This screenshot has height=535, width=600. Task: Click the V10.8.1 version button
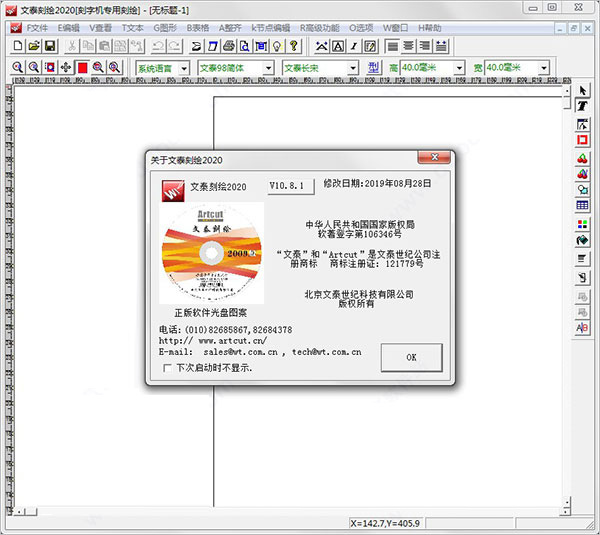tap(291, 186)
